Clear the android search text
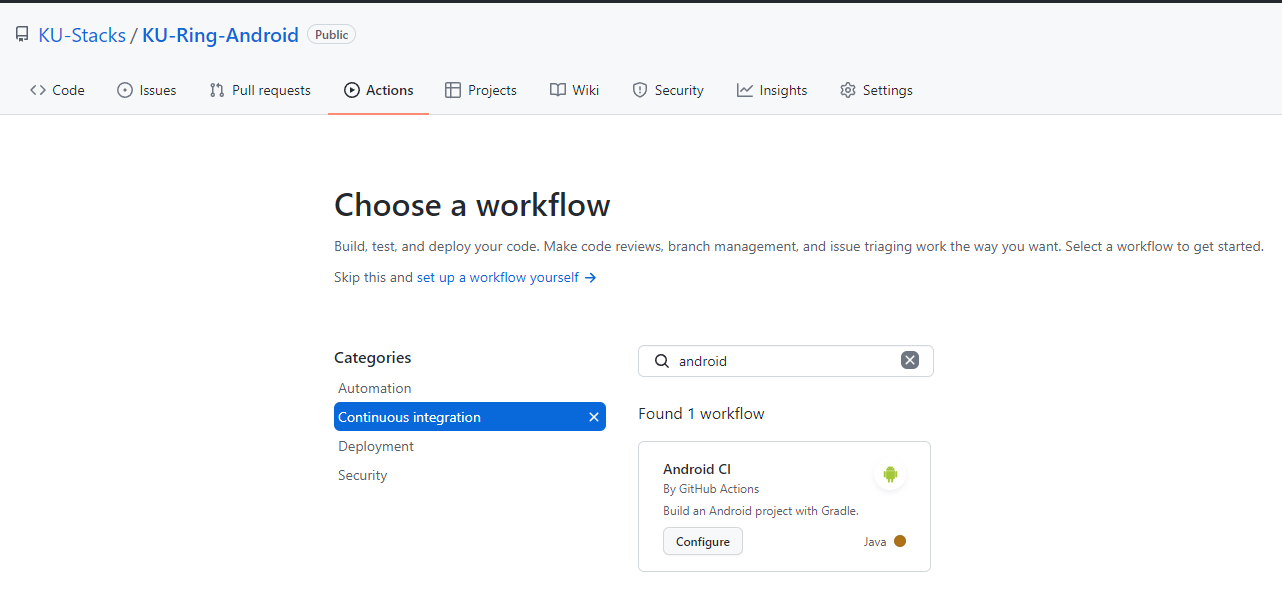The width and height of the screenshot is (1282, 589). tap(909, 360)
